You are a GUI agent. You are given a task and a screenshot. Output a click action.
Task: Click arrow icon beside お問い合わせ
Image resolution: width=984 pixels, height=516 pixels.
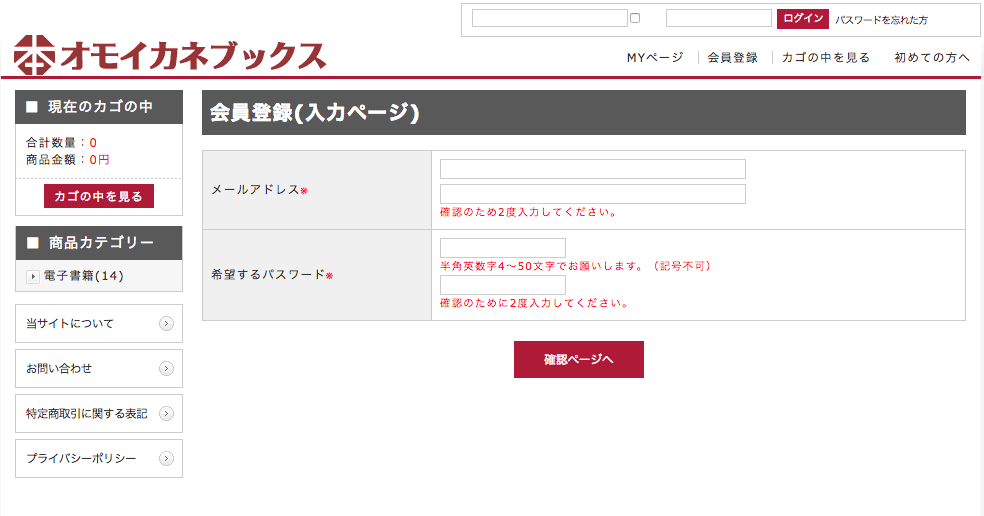pyautogui.click(x=167, y=369)
